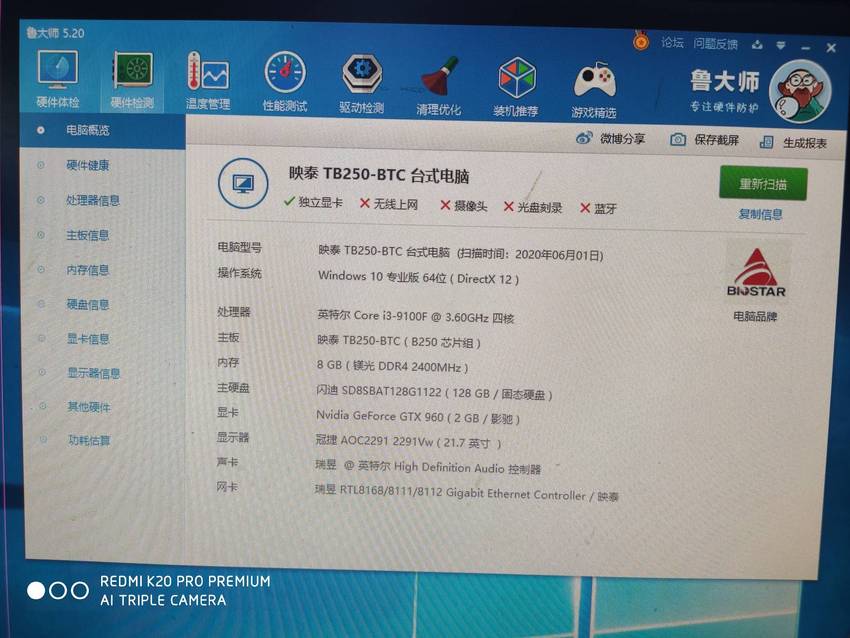Click the medal icon in title bar
This screenshot has height=638, width=850.
pos(641,41)
